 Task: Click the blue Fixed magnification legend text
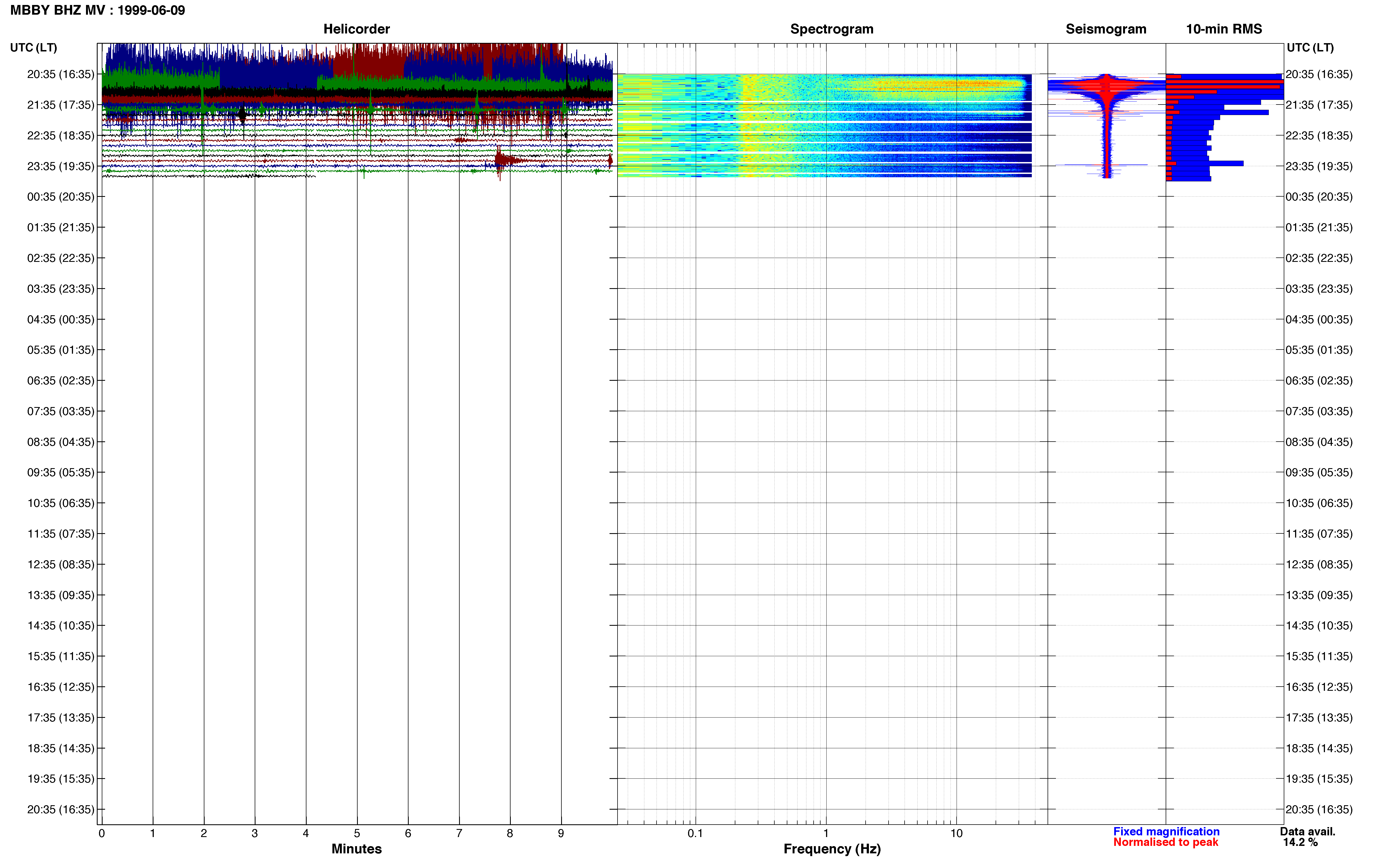coord(1166,831)
